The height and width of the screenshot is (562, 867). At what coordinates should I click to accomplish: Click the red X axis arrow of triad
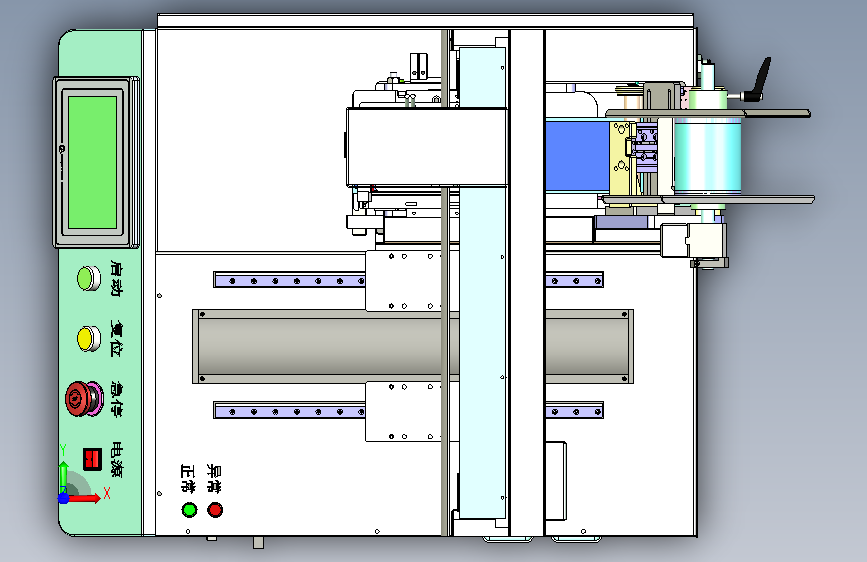(85, 498)
